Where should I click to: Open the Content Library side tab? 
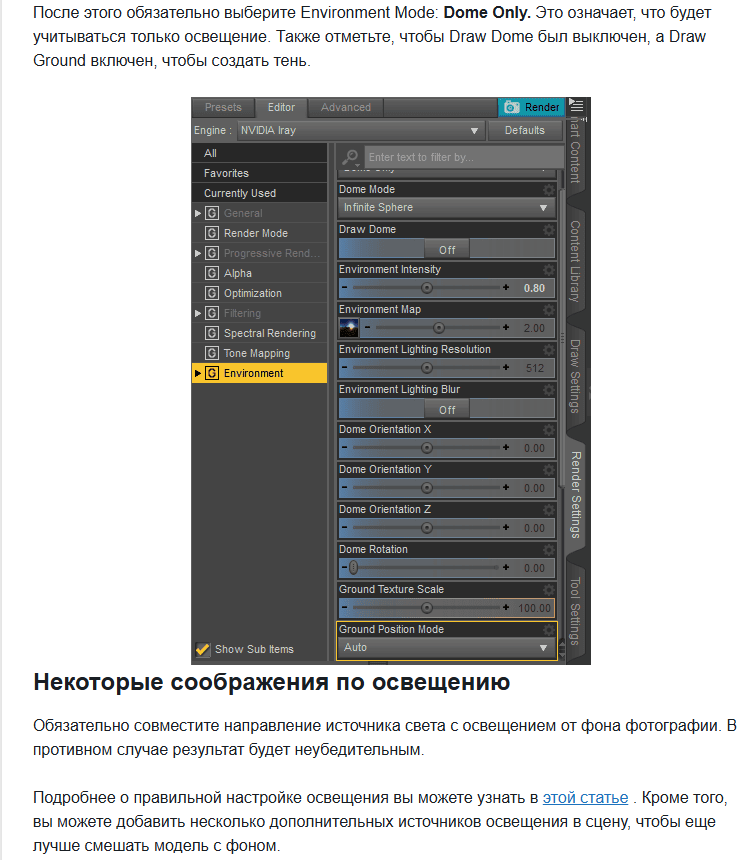pos(575,261)
